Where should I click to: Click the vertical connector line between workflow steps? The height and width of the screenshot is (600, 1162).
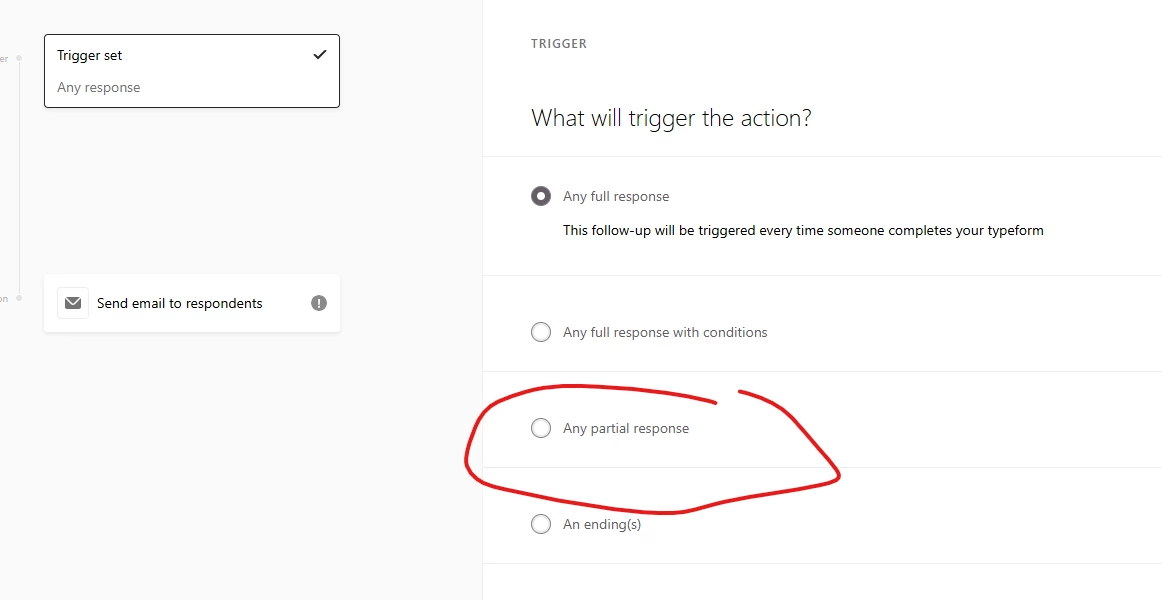coord(19,180)
